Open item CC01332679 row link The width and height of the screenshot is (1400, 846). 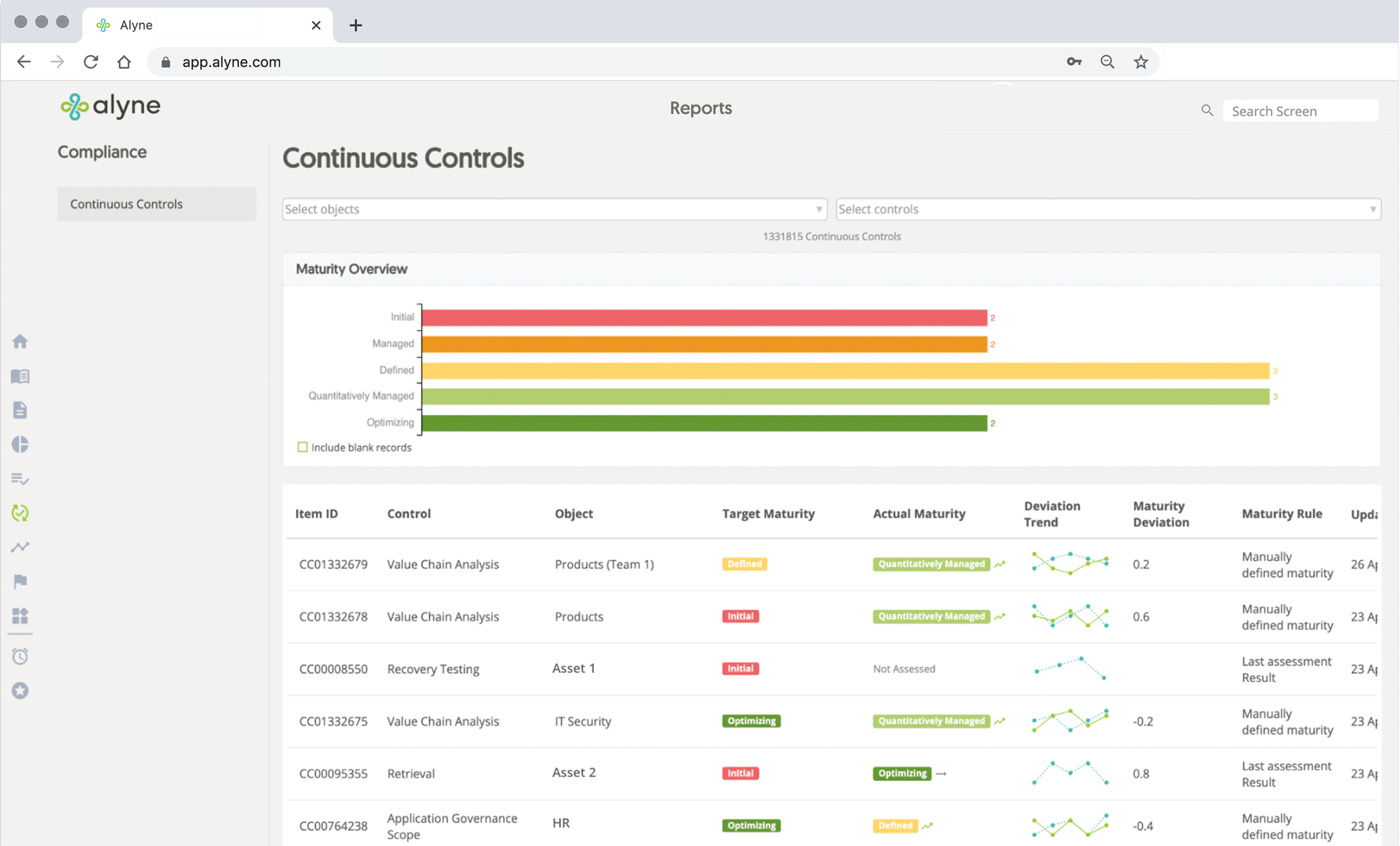click(333, 564)
